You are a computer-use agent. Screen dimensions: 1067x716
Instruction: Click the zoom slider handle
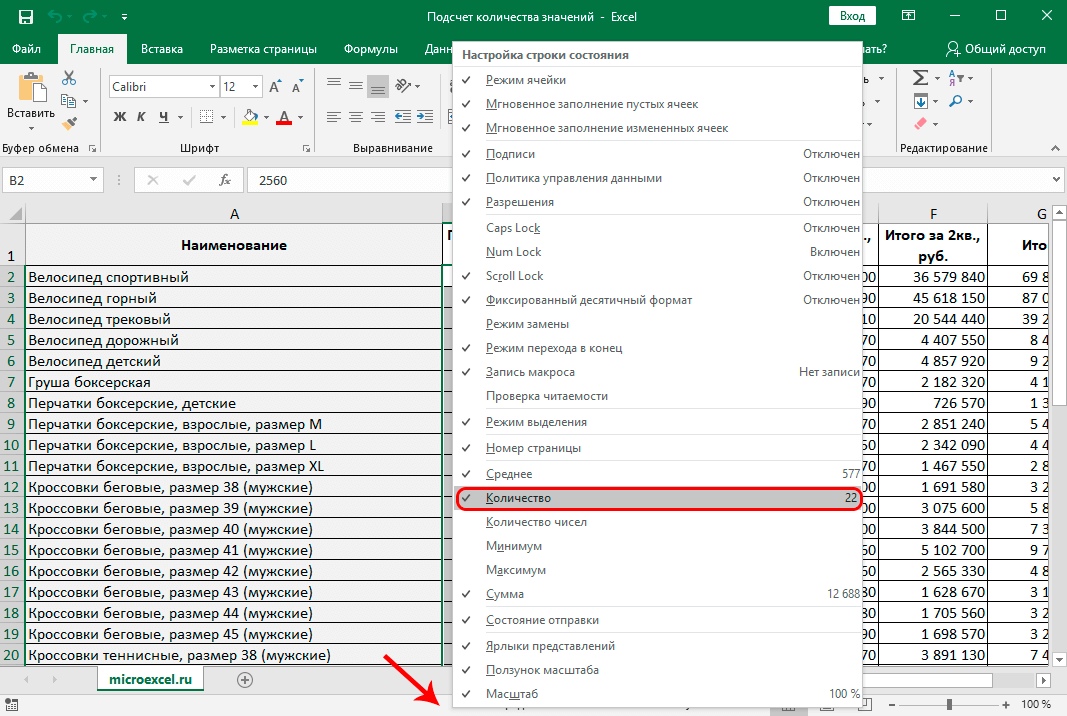(x=949, y=704)
